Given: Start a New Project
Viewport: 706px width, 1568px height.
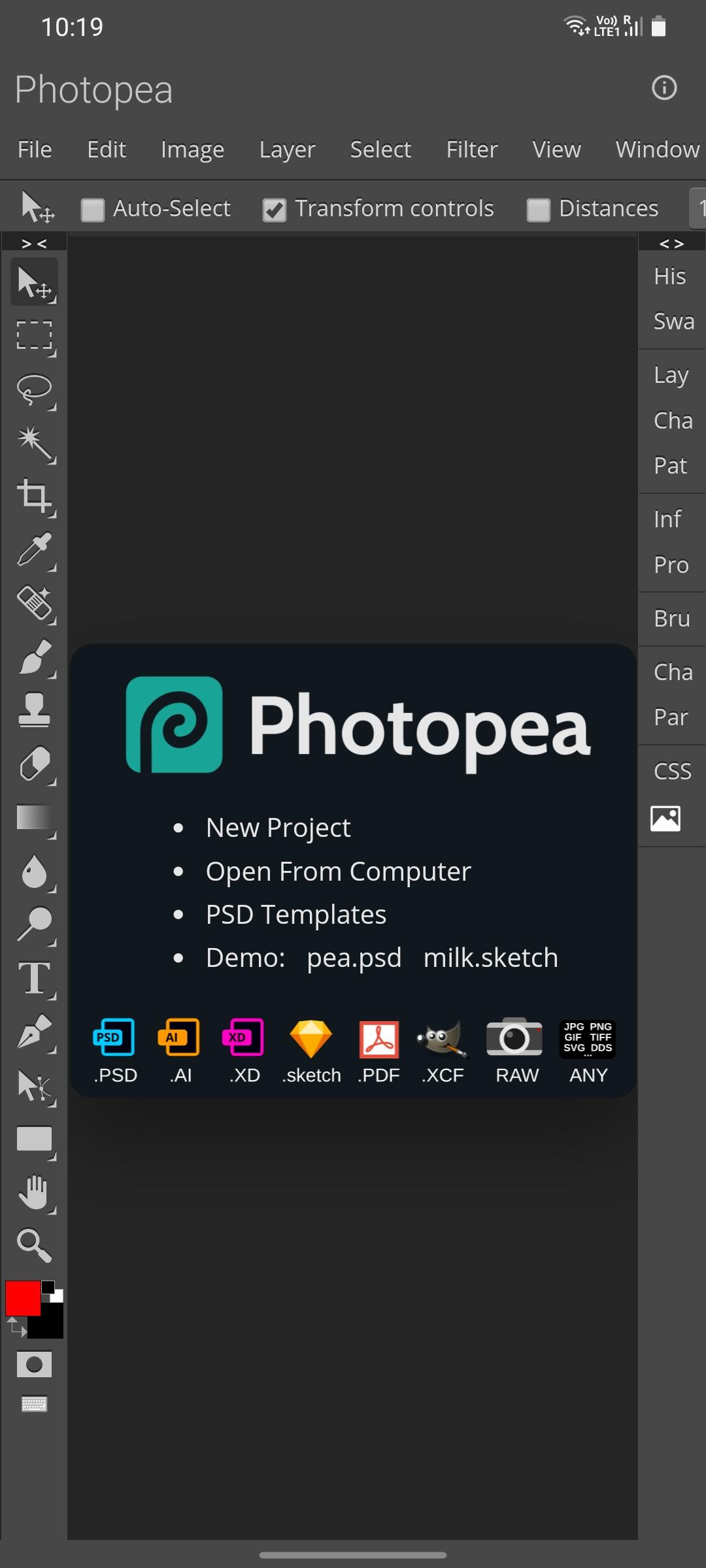Looking at the screenshot, I should 278,828.
